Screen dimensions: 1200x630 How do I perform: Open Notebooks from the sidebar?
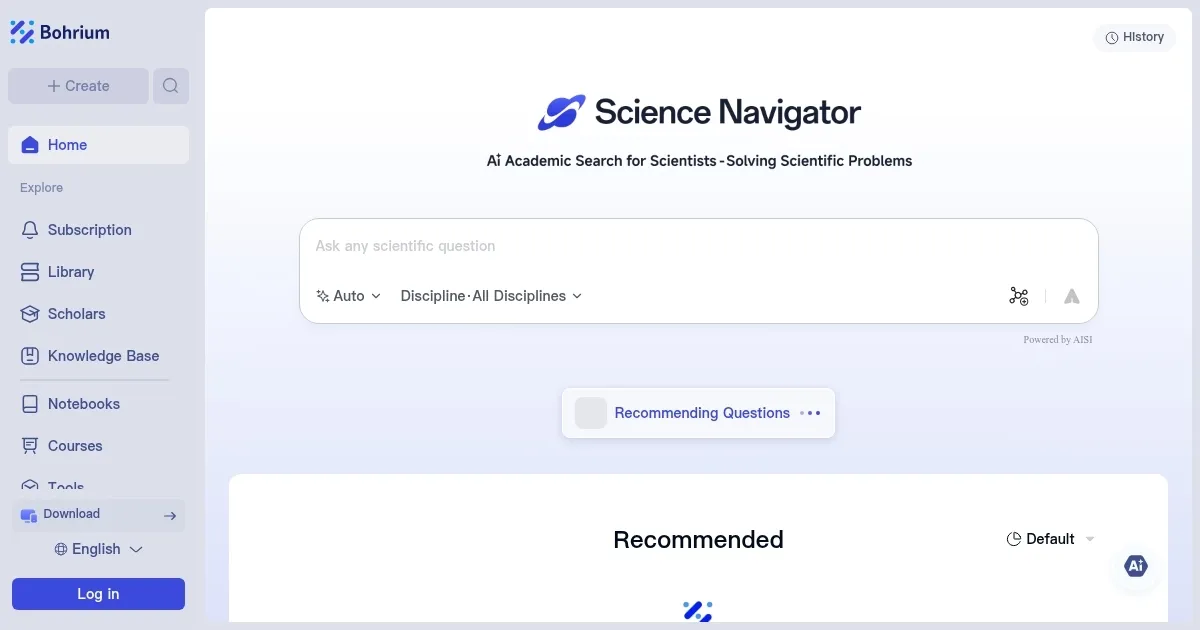coord(83,404)
